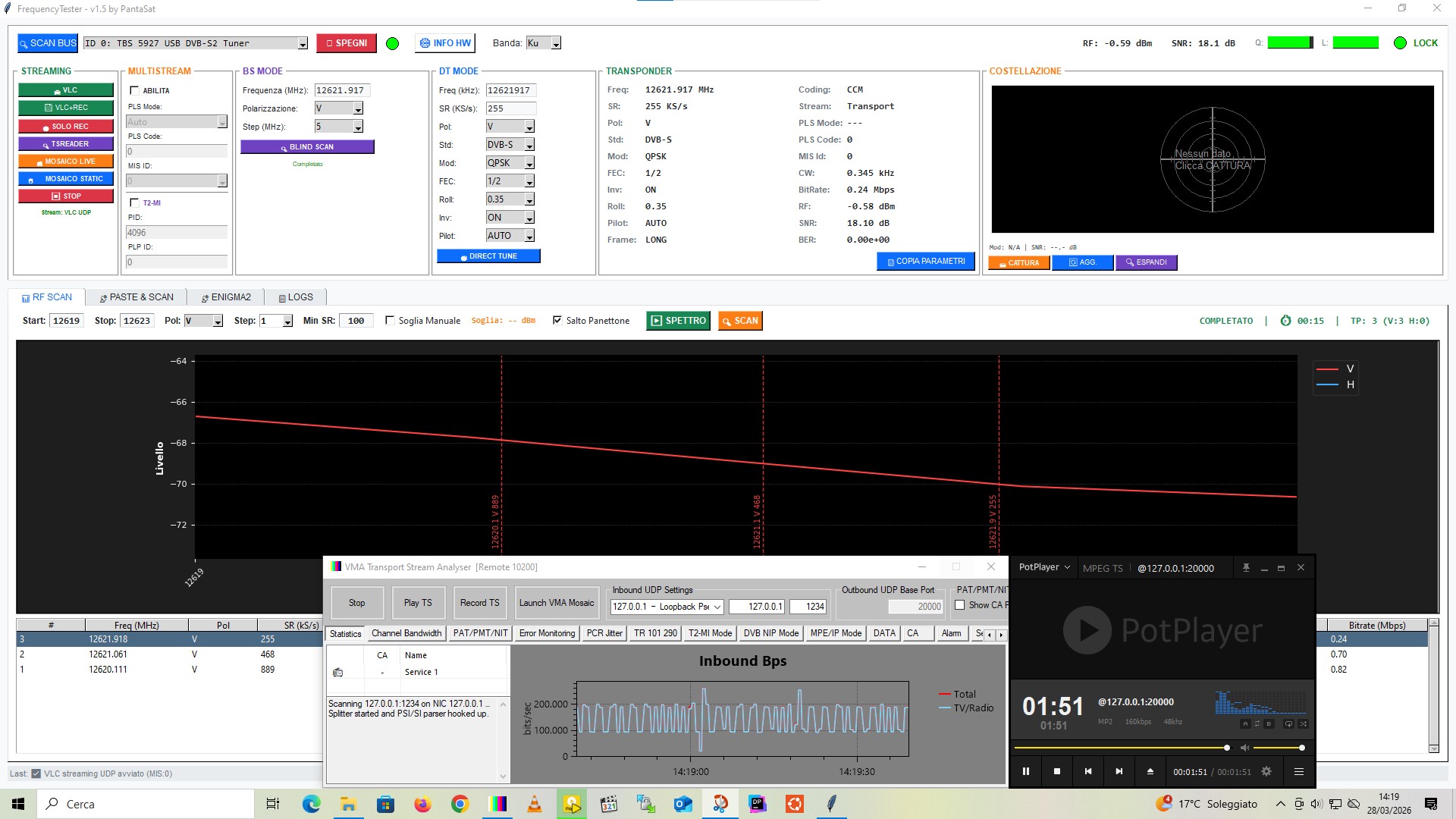This screenshot has width=1456, height=819.
Task: Open PCR Jitter tab in VMA analyser
Action: pyautogui.click(x=604, y=633)
